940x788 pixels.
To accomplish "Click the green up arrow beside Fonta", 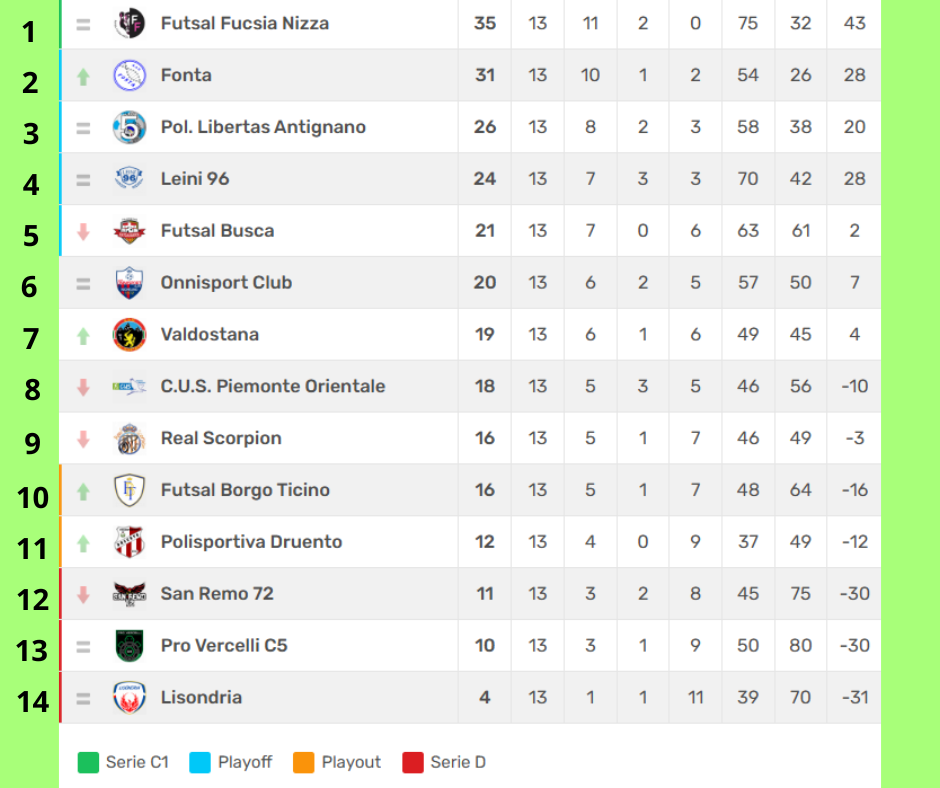I will pyautogui.click(x=83, y=76).
